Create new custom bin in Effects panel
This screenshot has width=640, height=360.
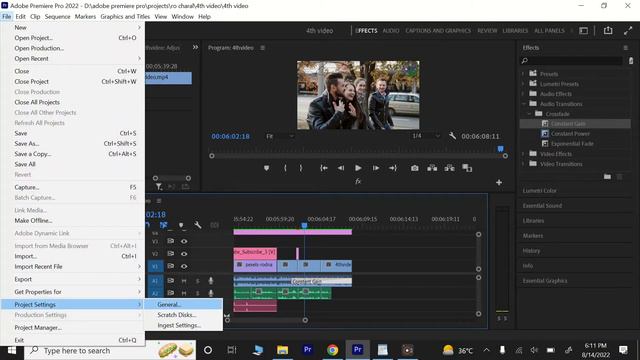607,176
